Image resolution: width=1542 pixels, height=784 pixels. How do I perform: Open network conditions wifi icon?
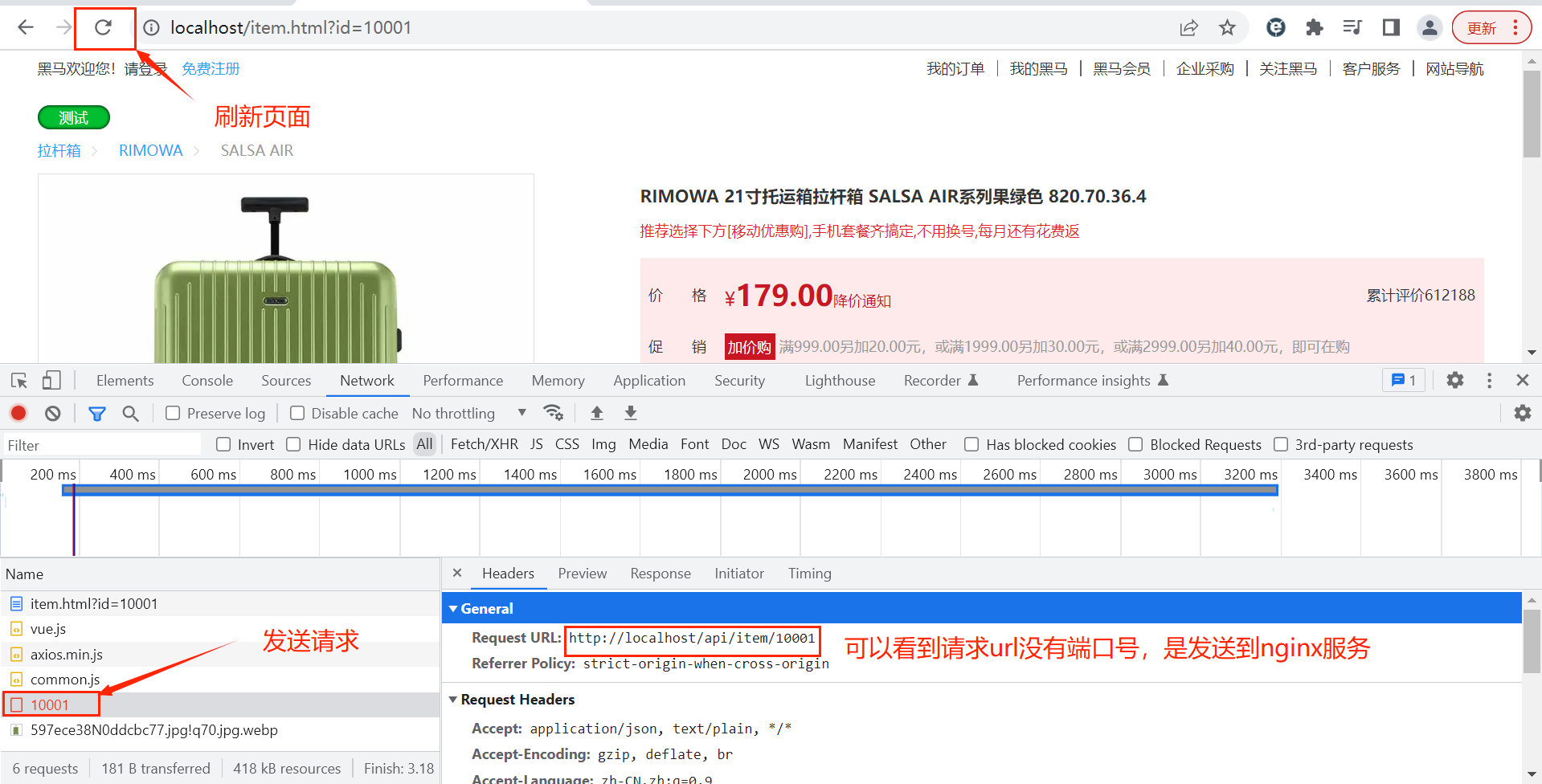(553, 413)
